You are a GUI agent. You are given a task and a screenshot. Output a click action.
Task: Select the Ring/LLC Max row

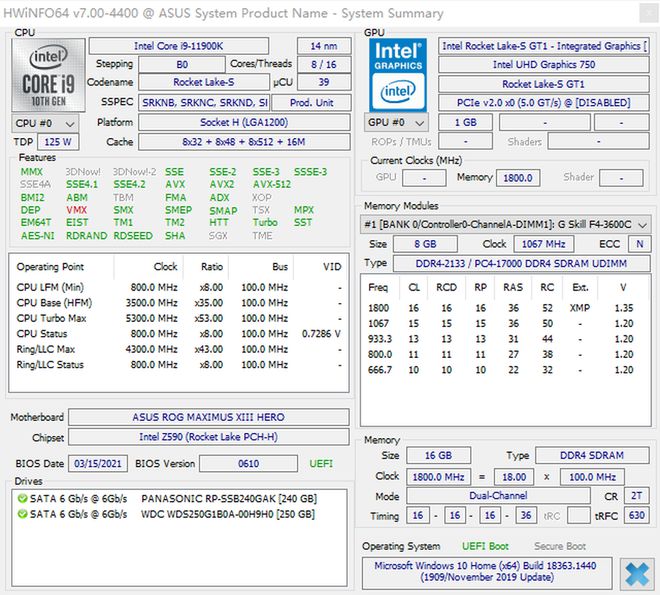tap(178, 350)
